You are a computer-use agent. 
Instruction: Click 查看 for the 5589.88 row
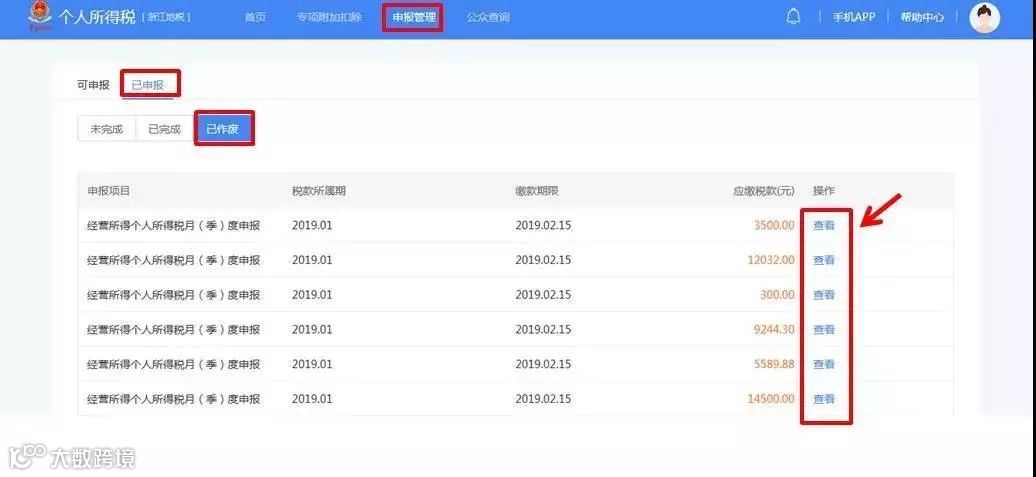click(824, 364)
